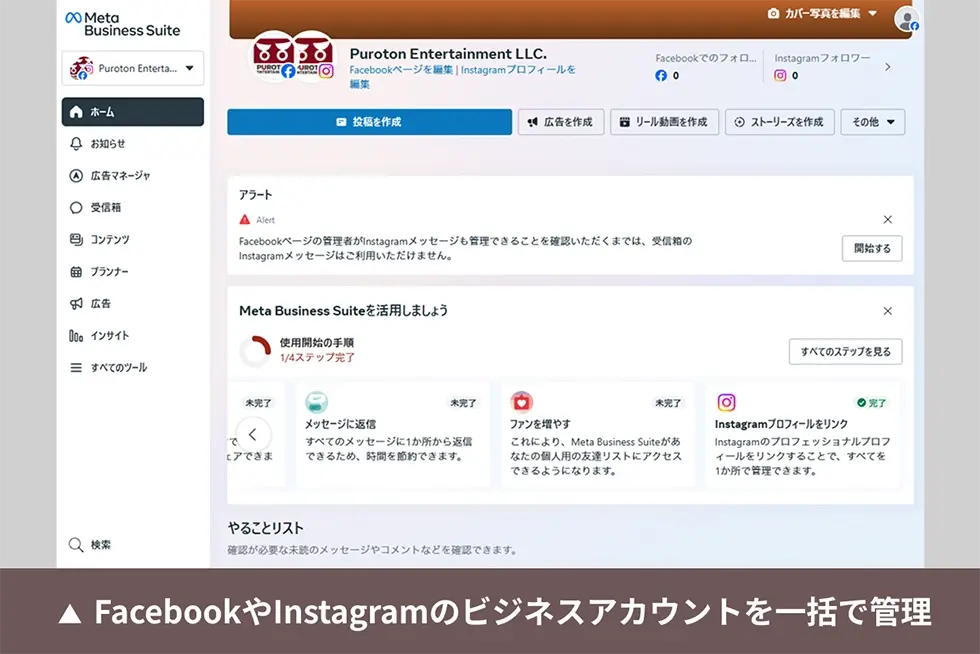Click the home icon beside ホーム
This screenshot has height=654, width=980.
(x=76, y=112)
